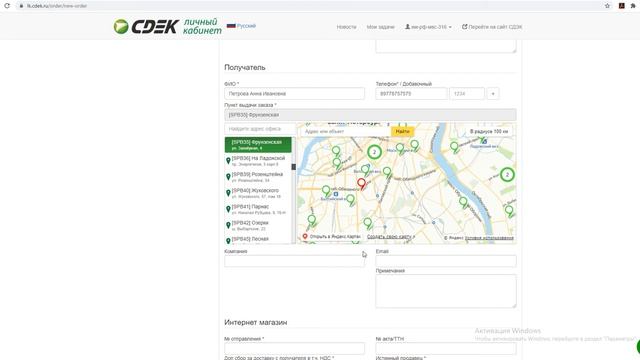The width and height of the screenshot is (640, 360).
Task: Click the phone number field 89778757575
Action: pyautogui.click(x=411, y=93)
